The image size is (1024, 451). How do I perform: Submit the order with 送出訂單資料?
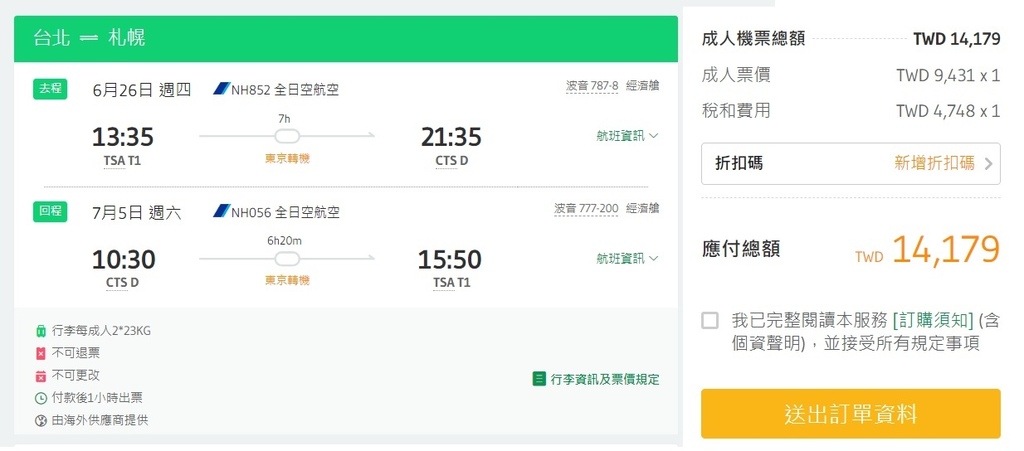click(851, 413)
